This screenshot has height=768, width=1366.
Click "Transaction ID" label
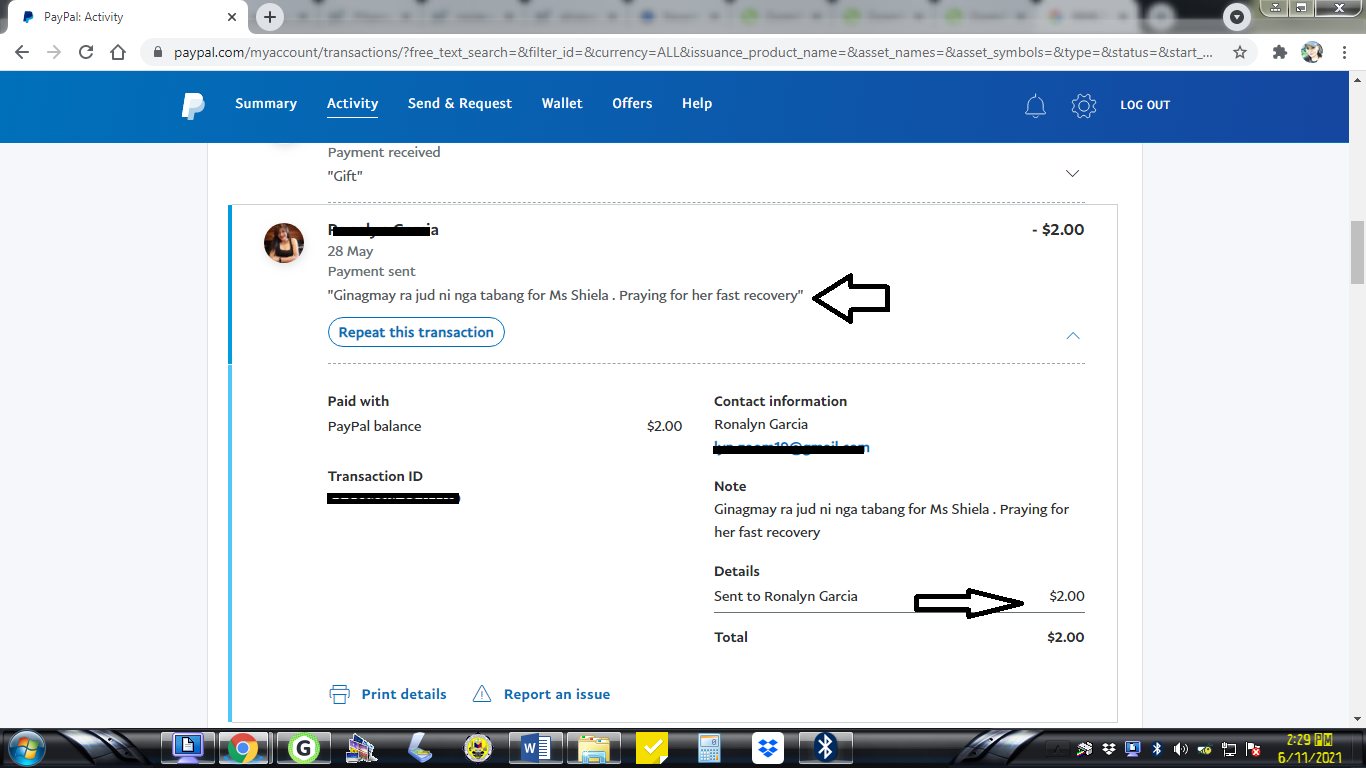(375, 477)
